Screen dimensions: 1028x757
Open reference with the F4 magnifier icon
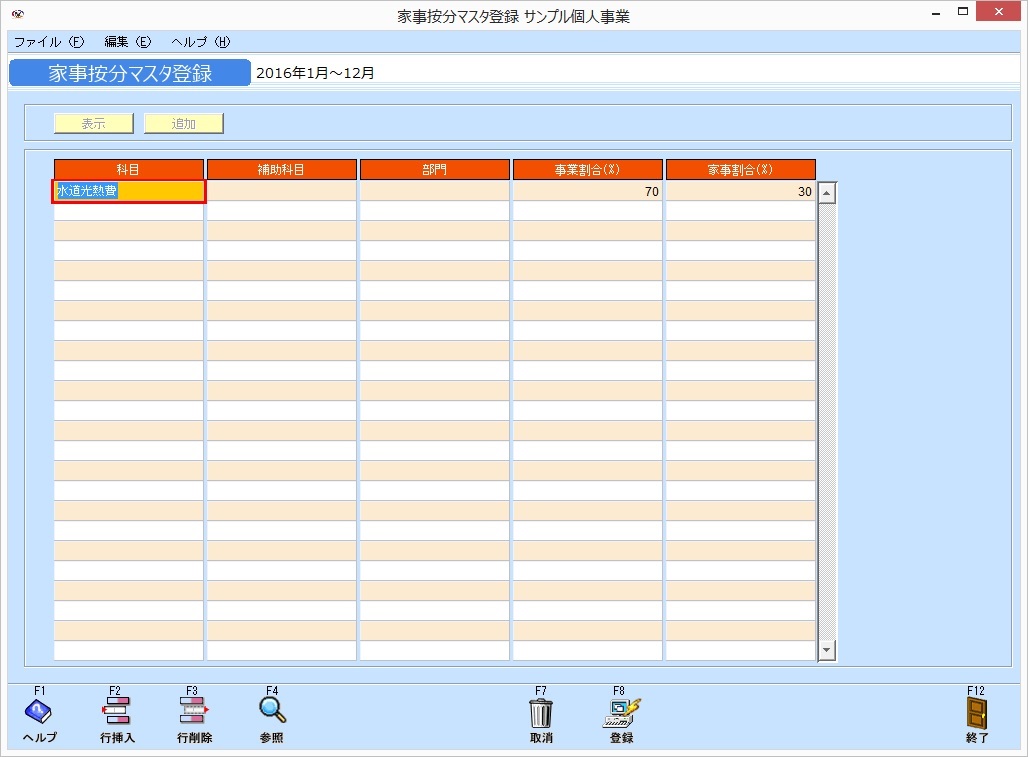[272, 712]
